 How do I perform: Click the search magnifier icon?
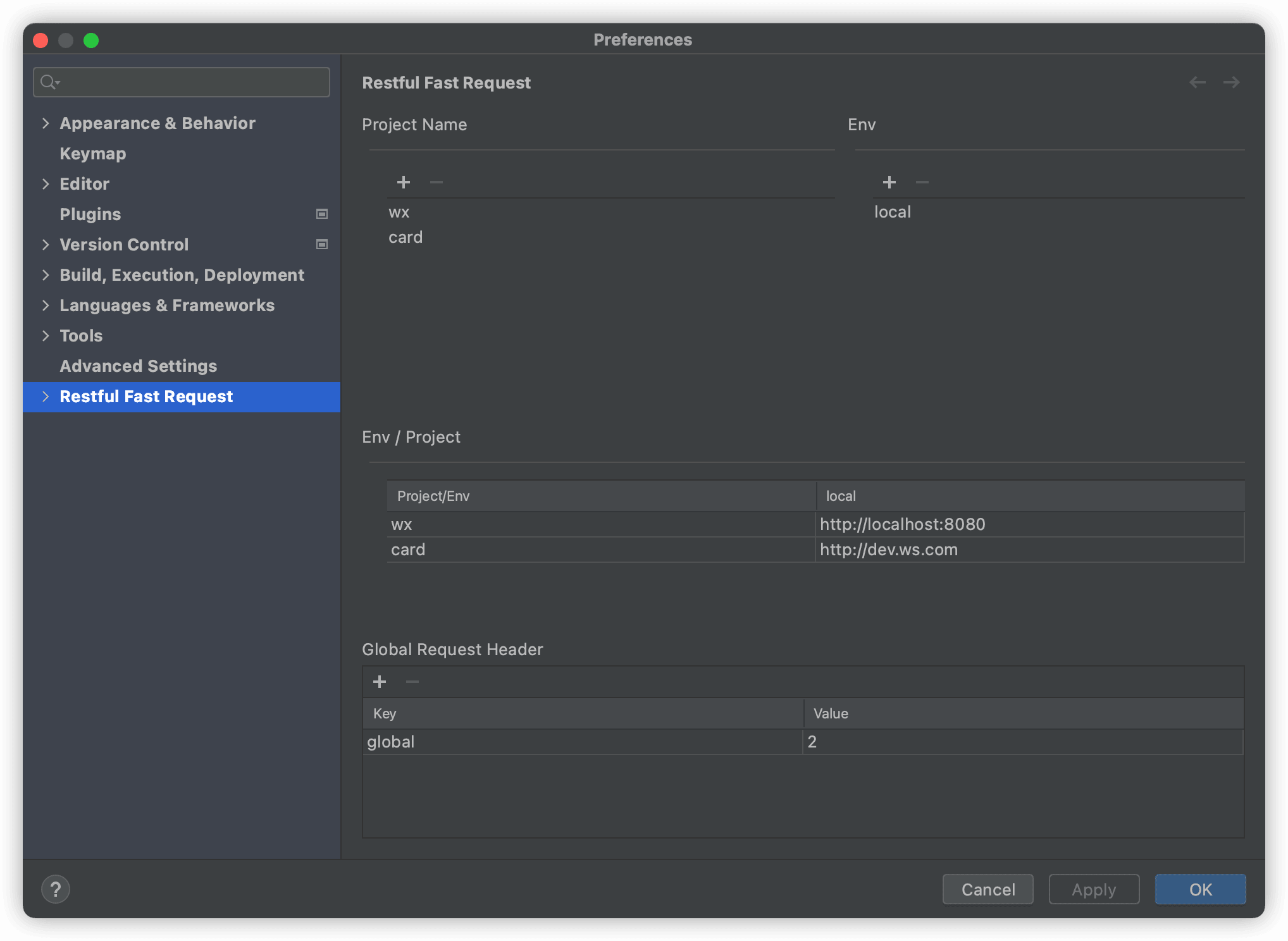point(49,82)
